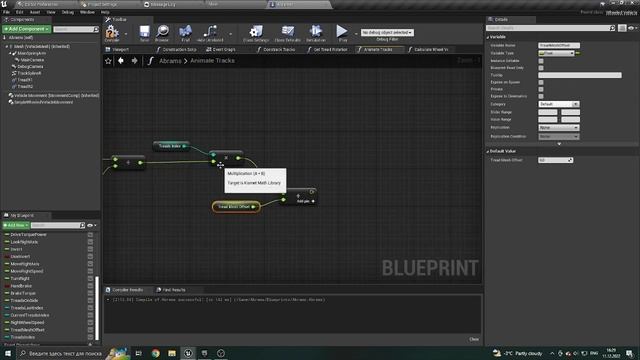Click the Play toolbar icon
Image resolution: width=640 pixels, height=360 pixels.
[342, 32]
